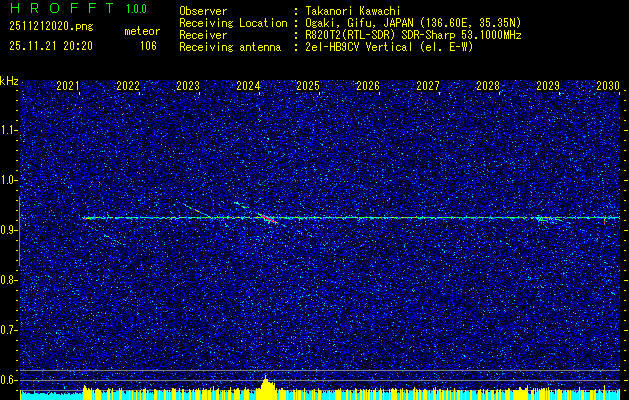Click the yellow power peak at the bottom

pos(266,388)
